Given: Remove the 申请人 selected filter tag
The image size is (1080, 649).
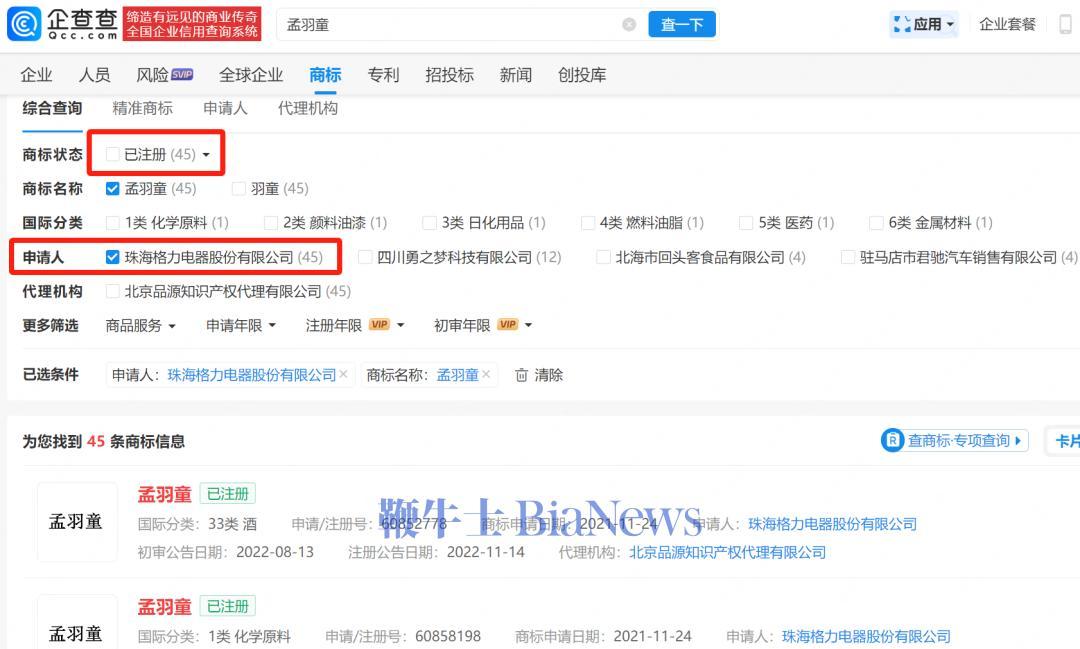Looking at the screenshot, I should pyautogui.click(x=344, y=374).
